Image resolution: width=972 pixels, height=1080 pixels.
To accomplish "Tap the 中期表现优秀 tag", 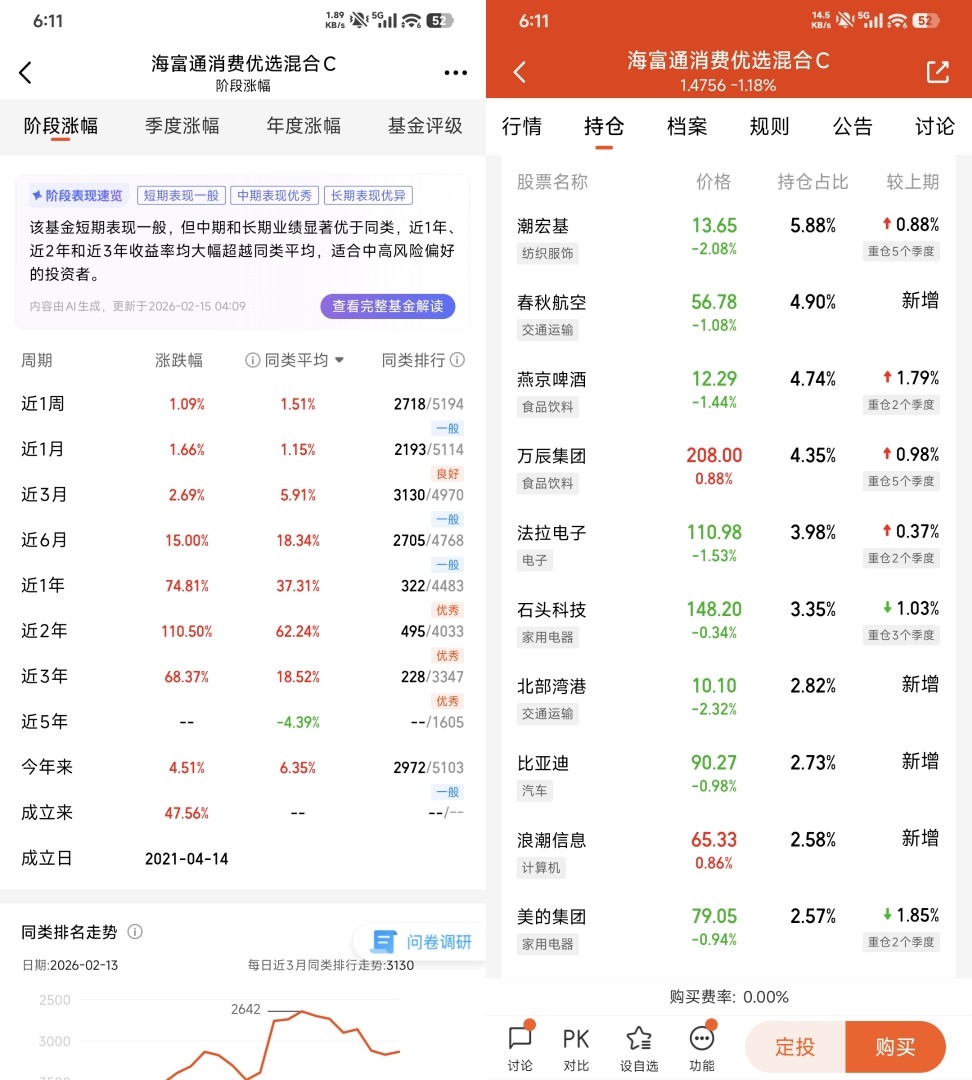I will (x=275, y=196).
